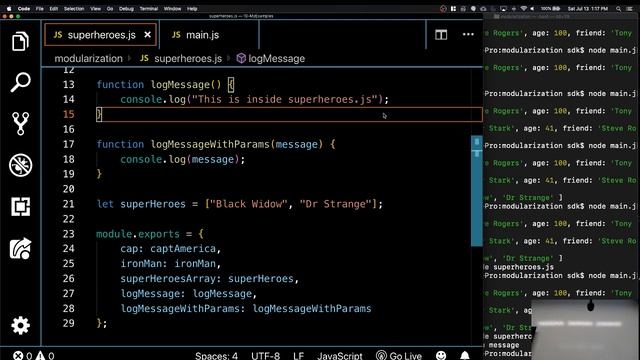Open the Debug menu in the menu bar

(x=126, y=8)
